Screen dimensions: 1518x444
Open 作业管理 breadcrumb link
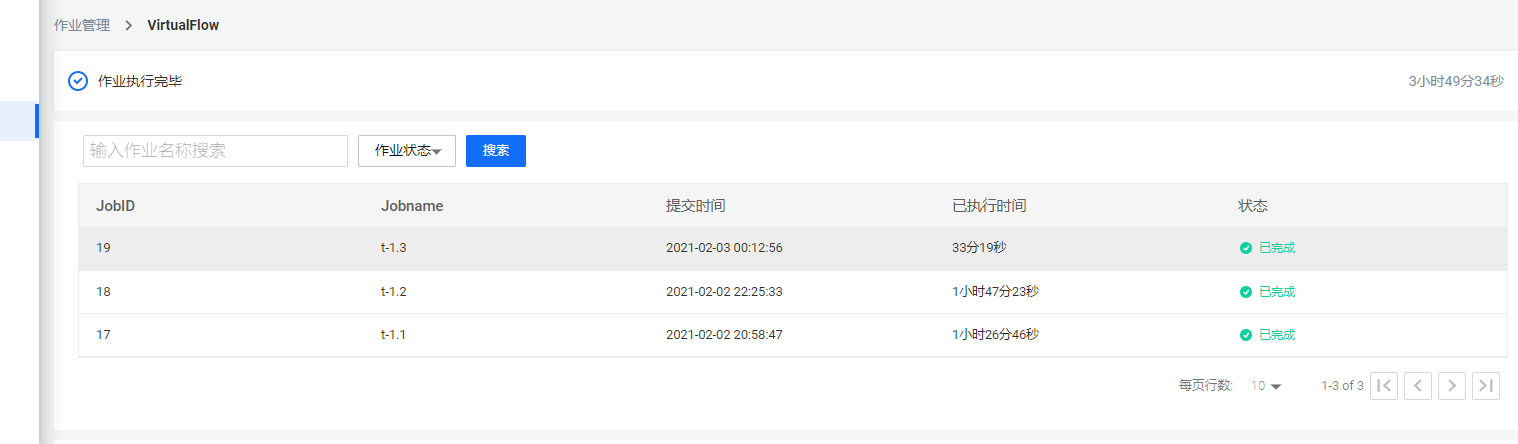point(82,25)
